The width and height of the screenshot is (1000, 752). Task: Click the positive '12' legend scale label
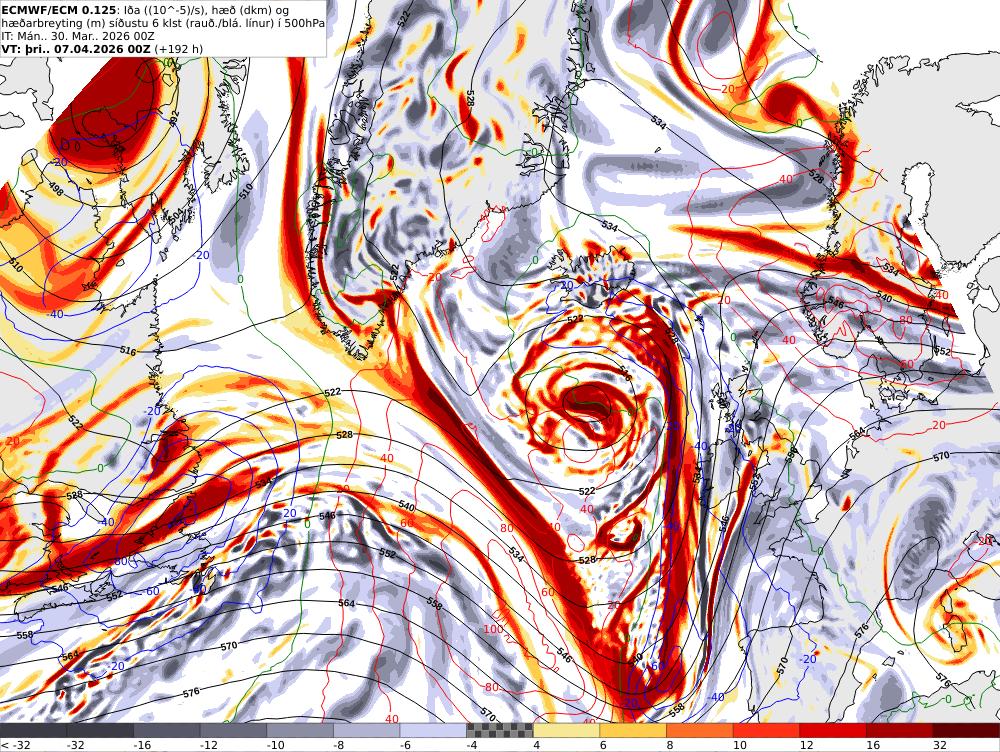(x=806, y=745)
